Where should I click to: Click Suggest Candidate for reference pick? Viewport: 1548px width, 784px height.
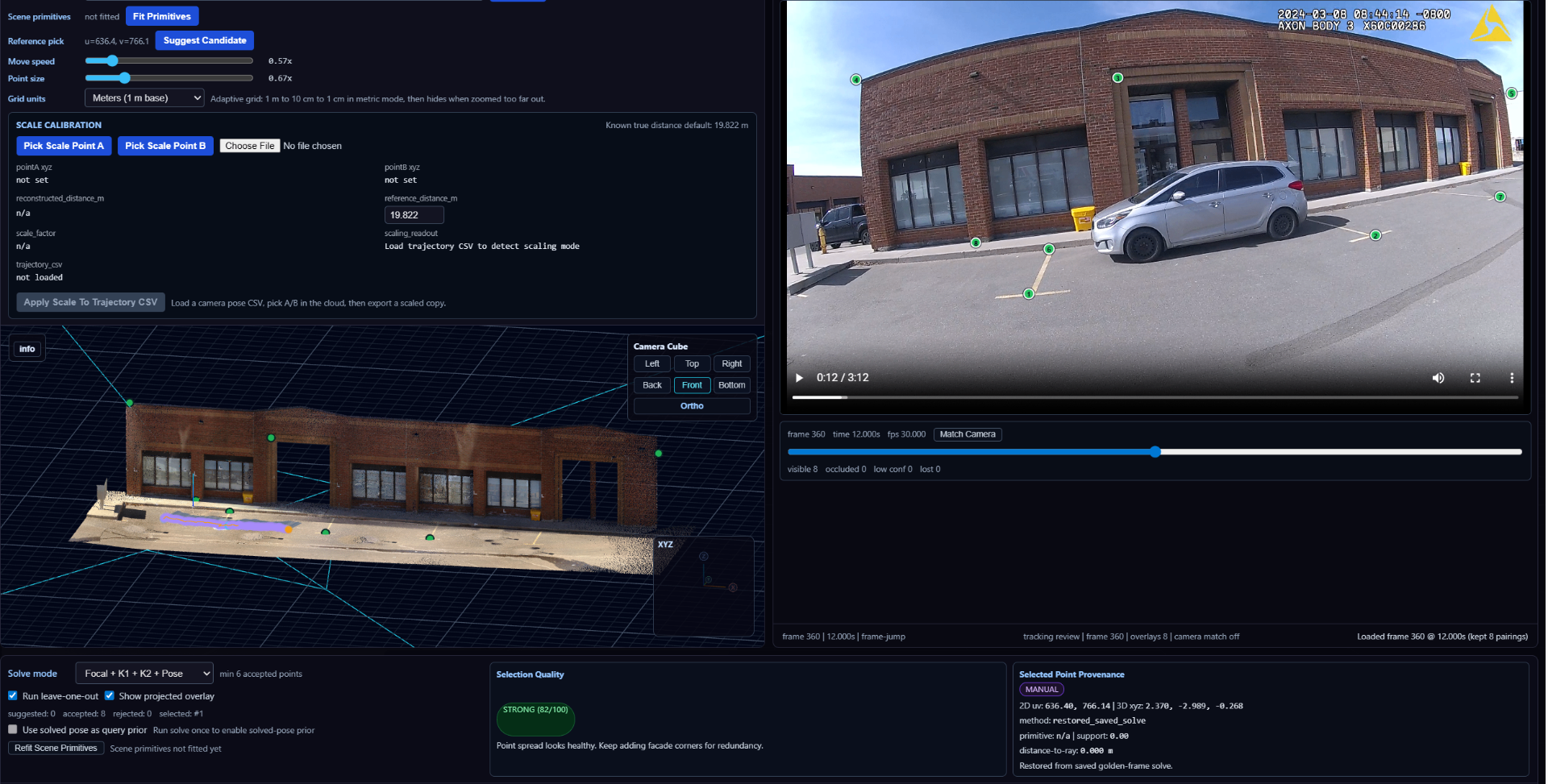[204, 39]
